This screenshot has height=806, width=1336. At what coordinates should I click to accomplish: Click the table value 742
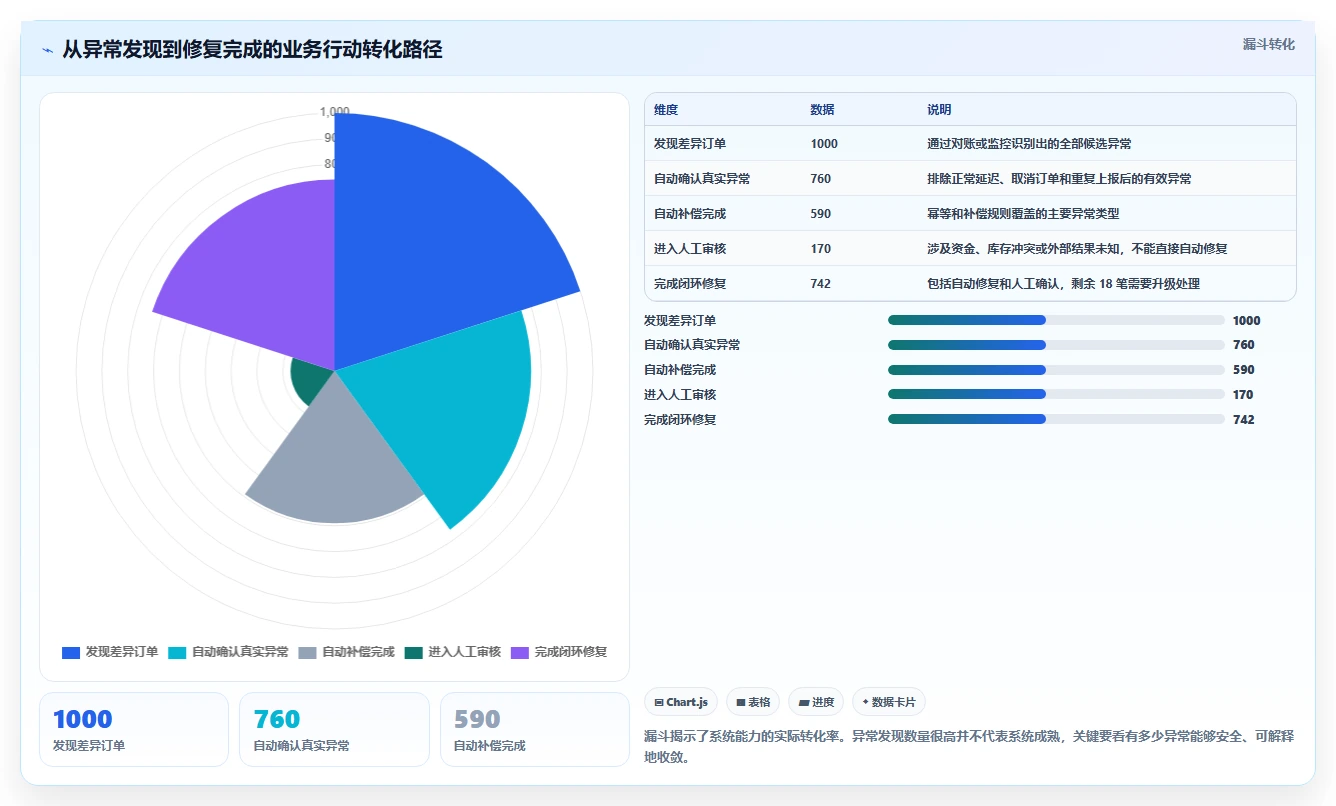(820, 284)
